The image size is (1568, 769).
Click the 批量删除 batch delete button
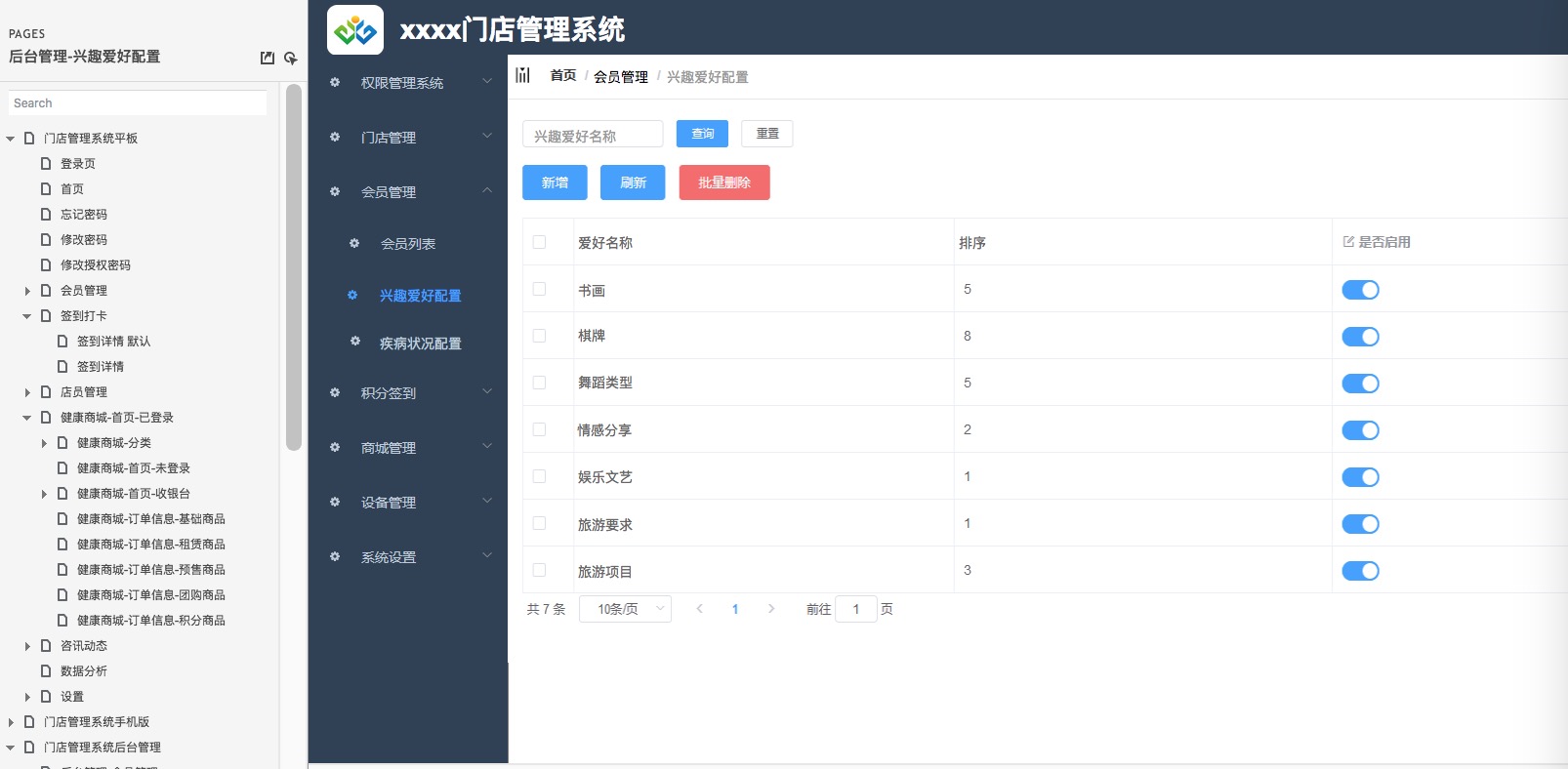pyautogui.click(x=724, y=182)
